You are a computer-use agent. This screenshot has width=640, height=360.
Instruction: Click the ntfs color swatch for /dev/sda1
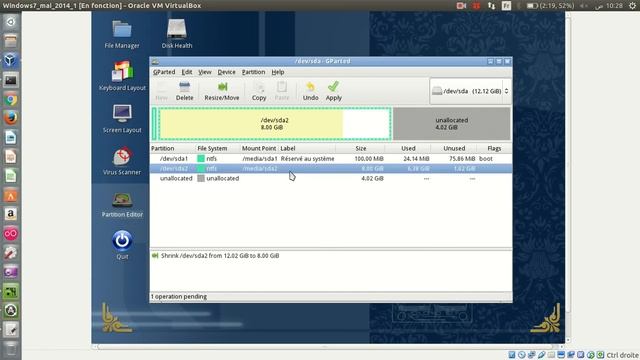[x=201, y=158]
